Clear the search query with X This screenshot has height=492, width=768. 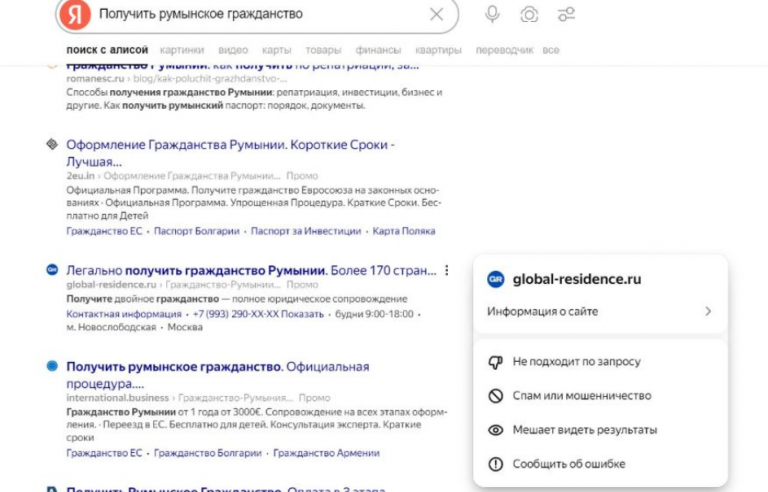click(436, 14)
